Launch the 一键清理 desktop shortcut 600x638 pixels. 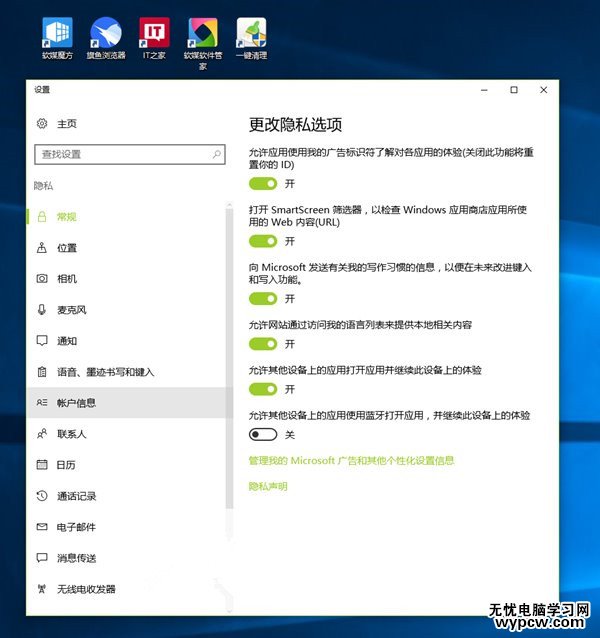pyautogui.click(x=251, y=38)
